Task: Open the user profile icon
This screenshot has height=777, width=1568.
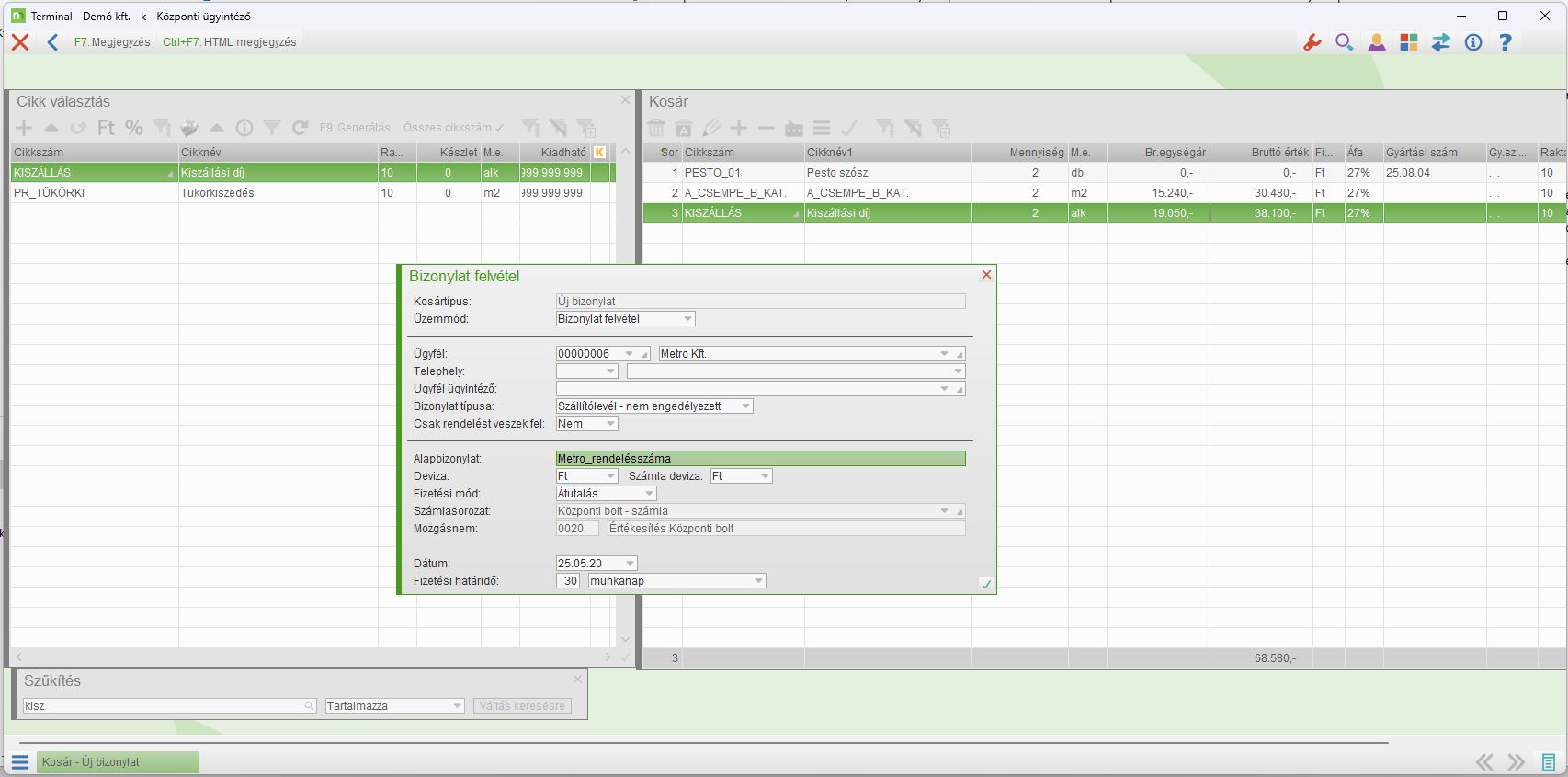Action: coord(1376,42)
